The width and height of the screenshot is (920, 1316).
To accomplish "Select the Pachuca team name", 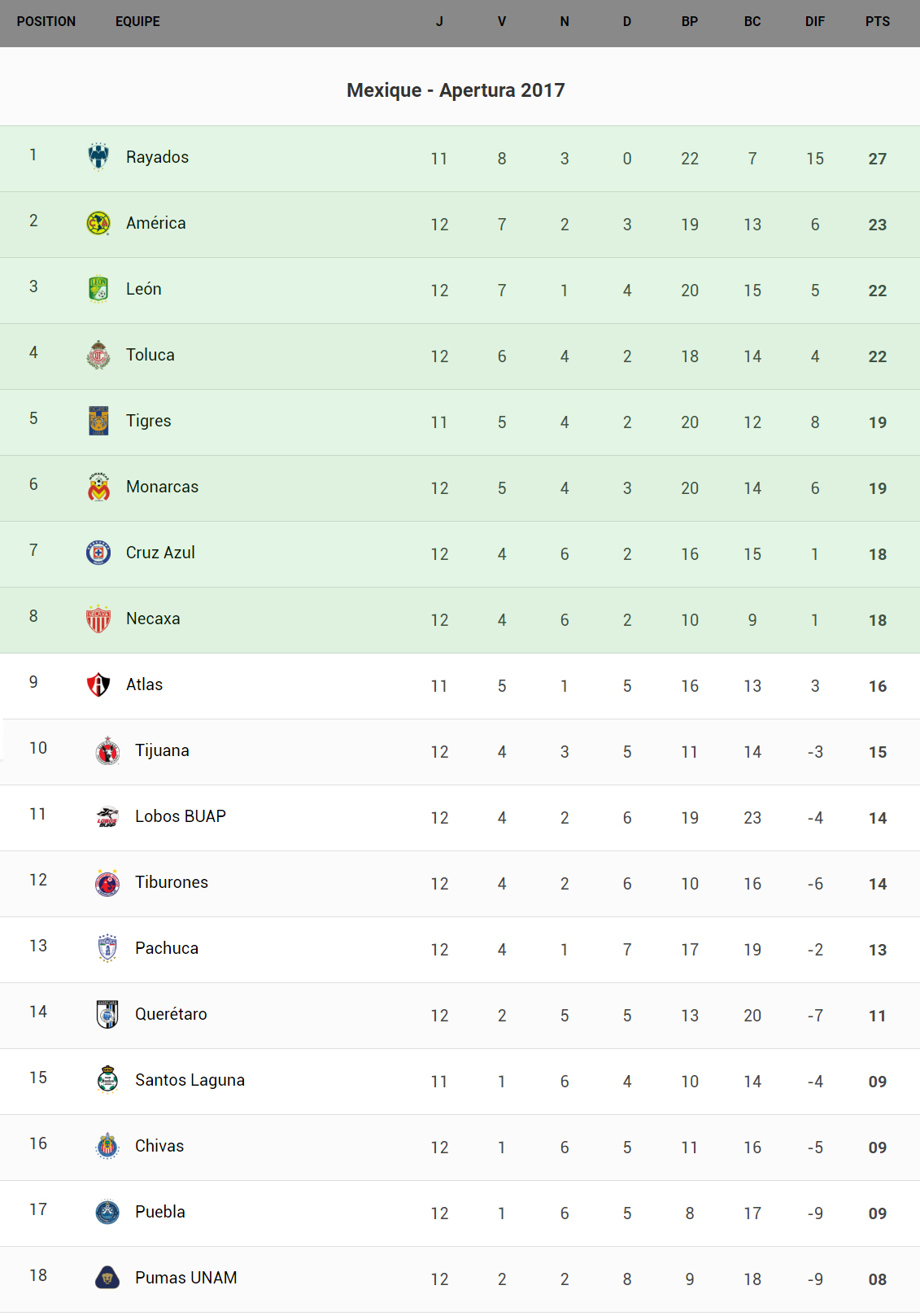I will click(167, 948).
